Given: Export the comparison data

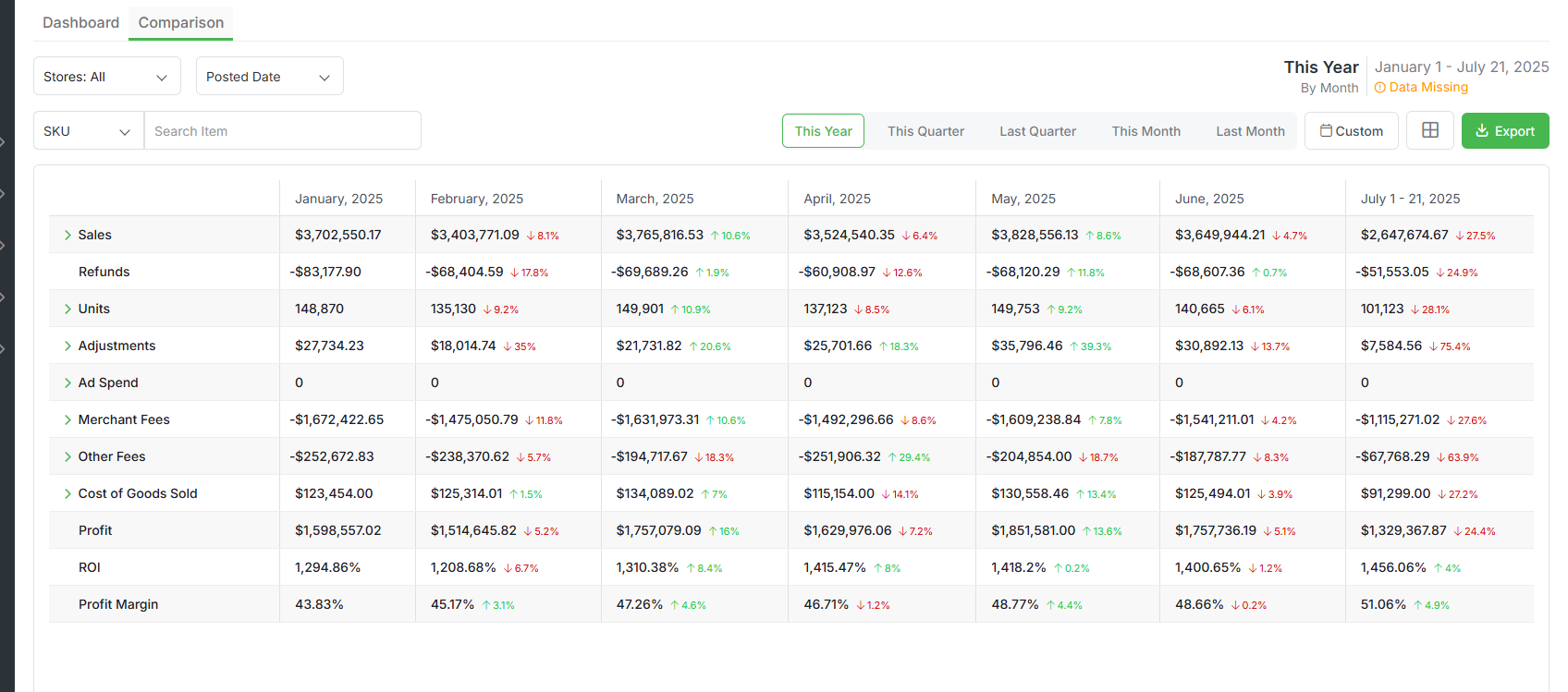Looking at the screenshot, I should point(1504,131).
